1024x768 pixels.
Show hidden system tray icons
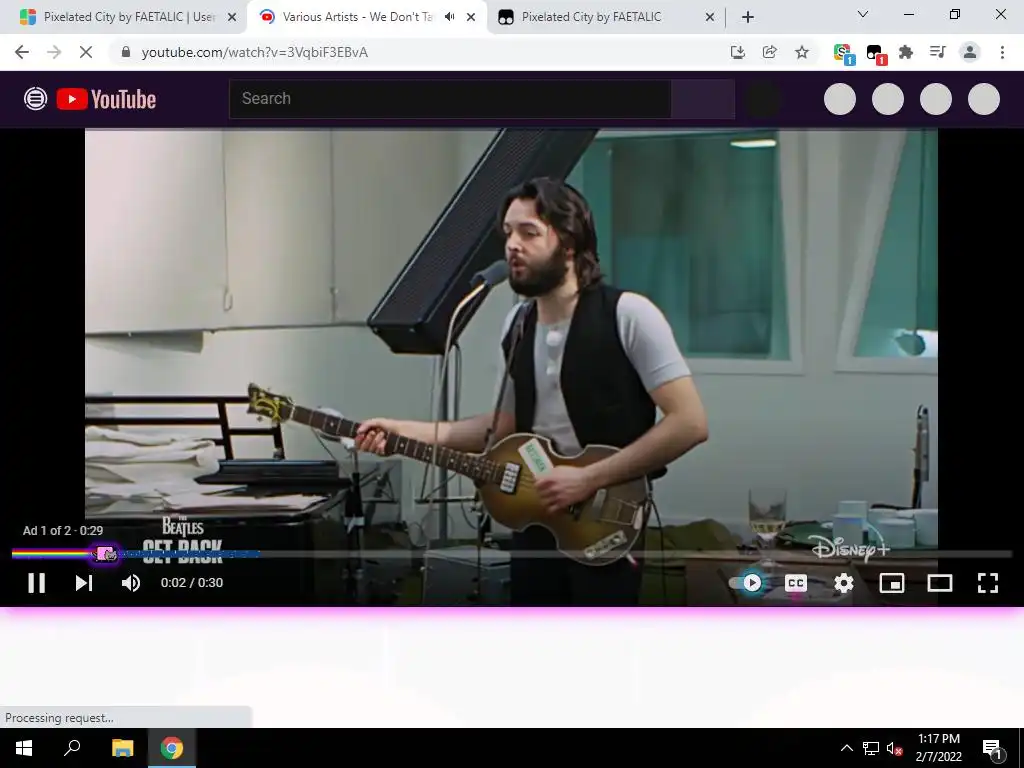tap(846, 748)
